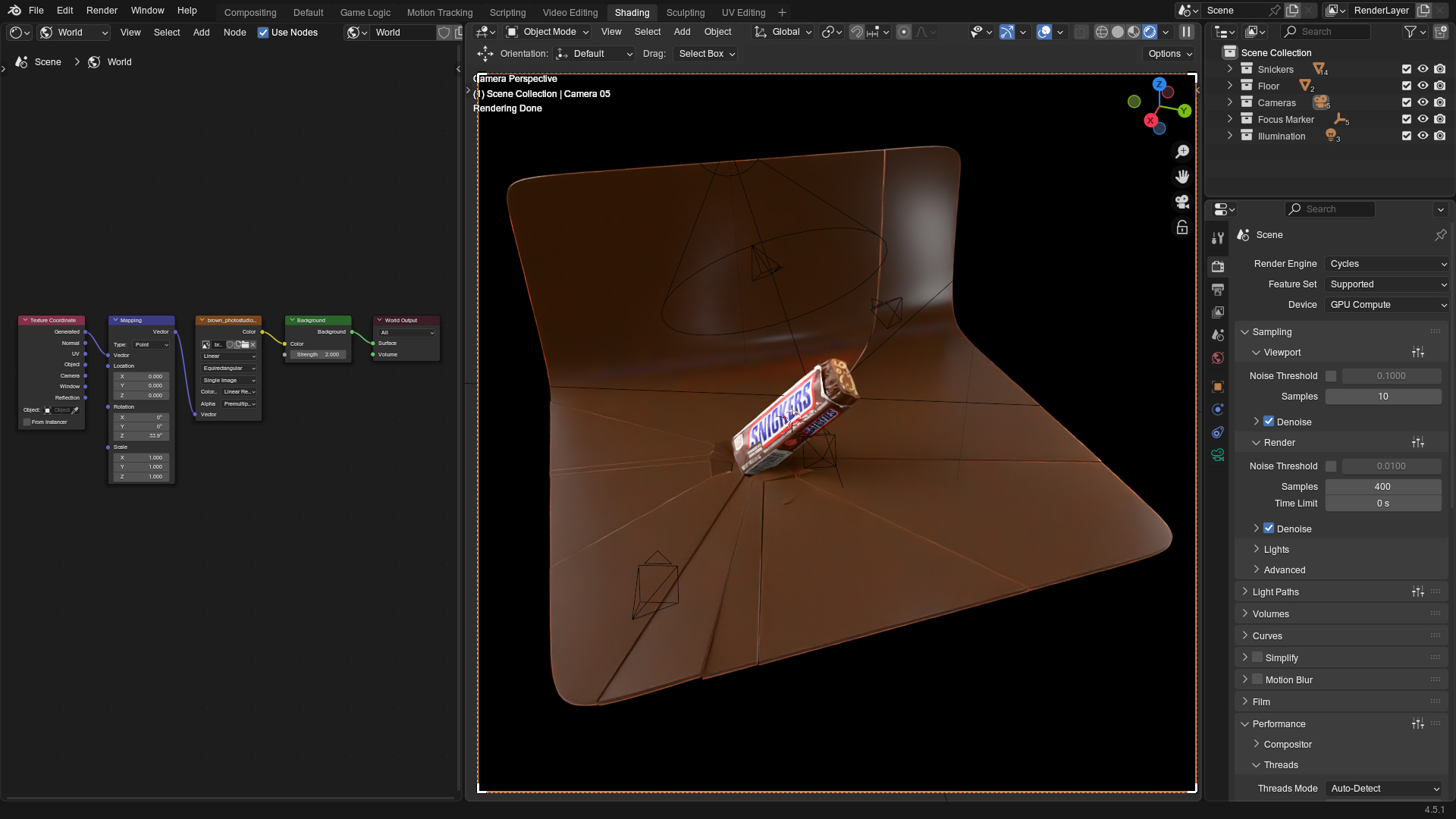Add a new collection in outliner
The image size is (1456, 819).
pyautogui.click(x=1441, y=32)
